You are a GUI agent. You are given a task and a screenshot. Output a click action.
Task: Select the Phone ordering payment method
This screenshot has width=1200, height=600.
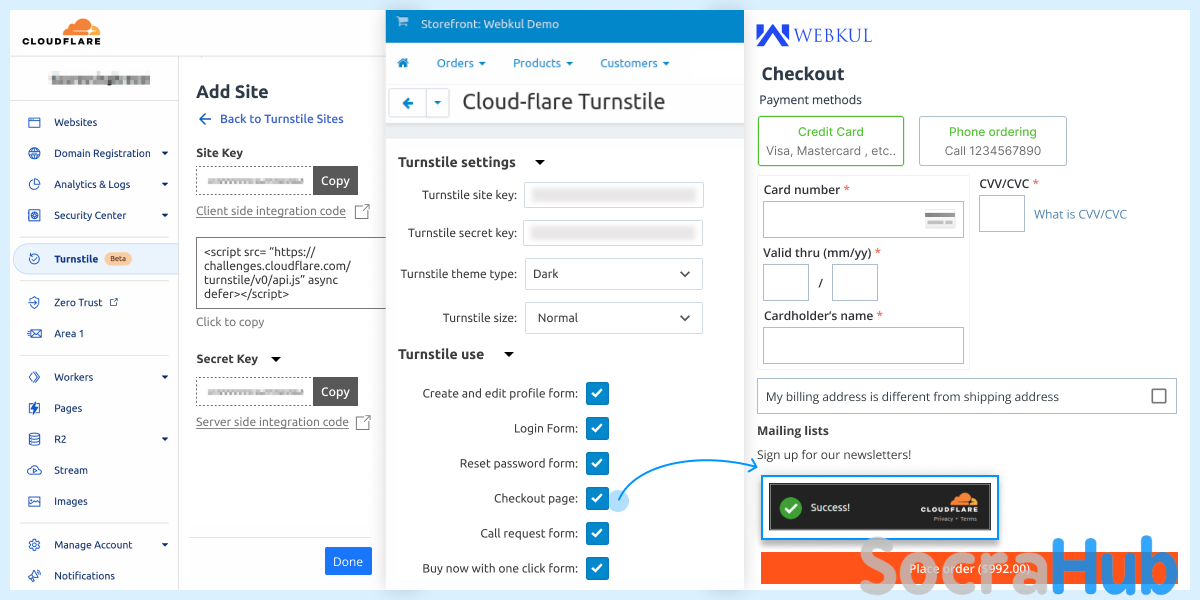pos(992,141)
